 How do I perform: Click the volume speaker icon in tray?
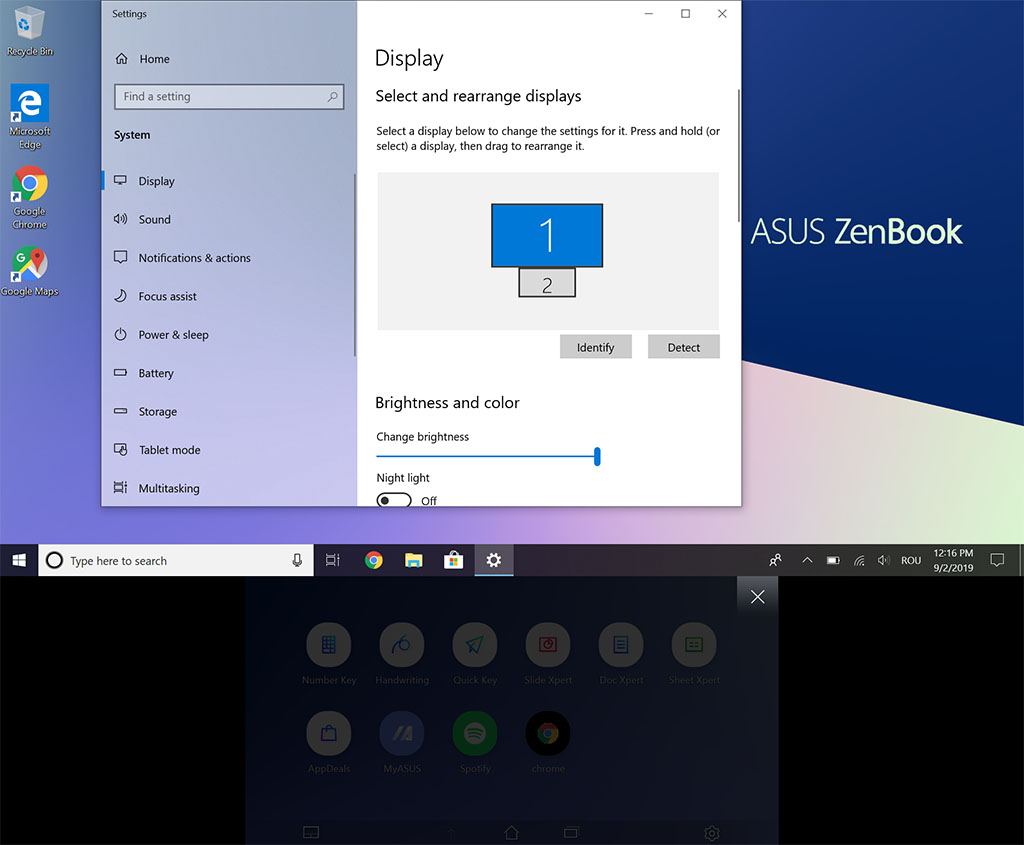pos(884,560)
